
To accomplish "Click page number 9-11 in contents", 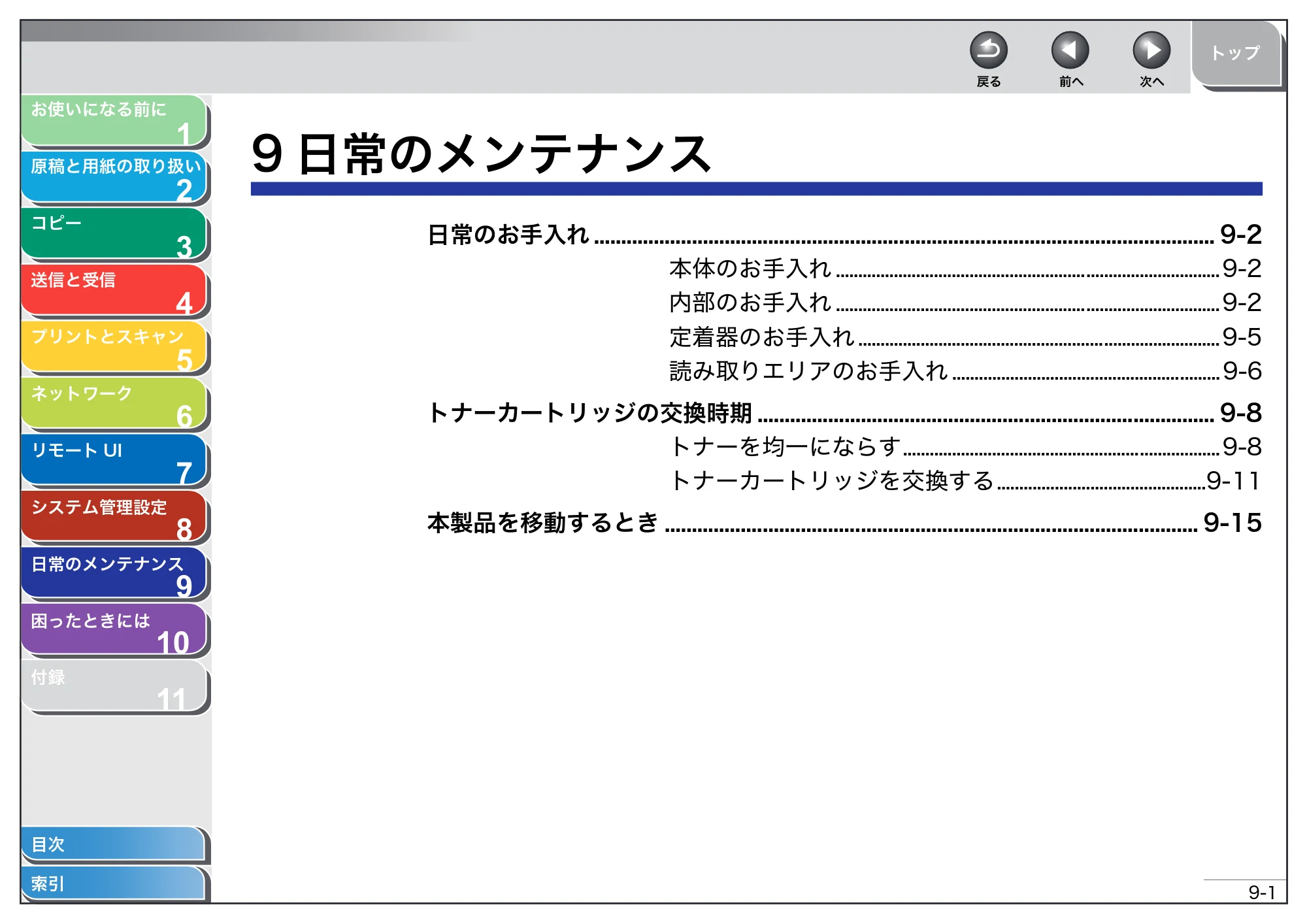I will pyautogui.click(x=1234, y=481).
